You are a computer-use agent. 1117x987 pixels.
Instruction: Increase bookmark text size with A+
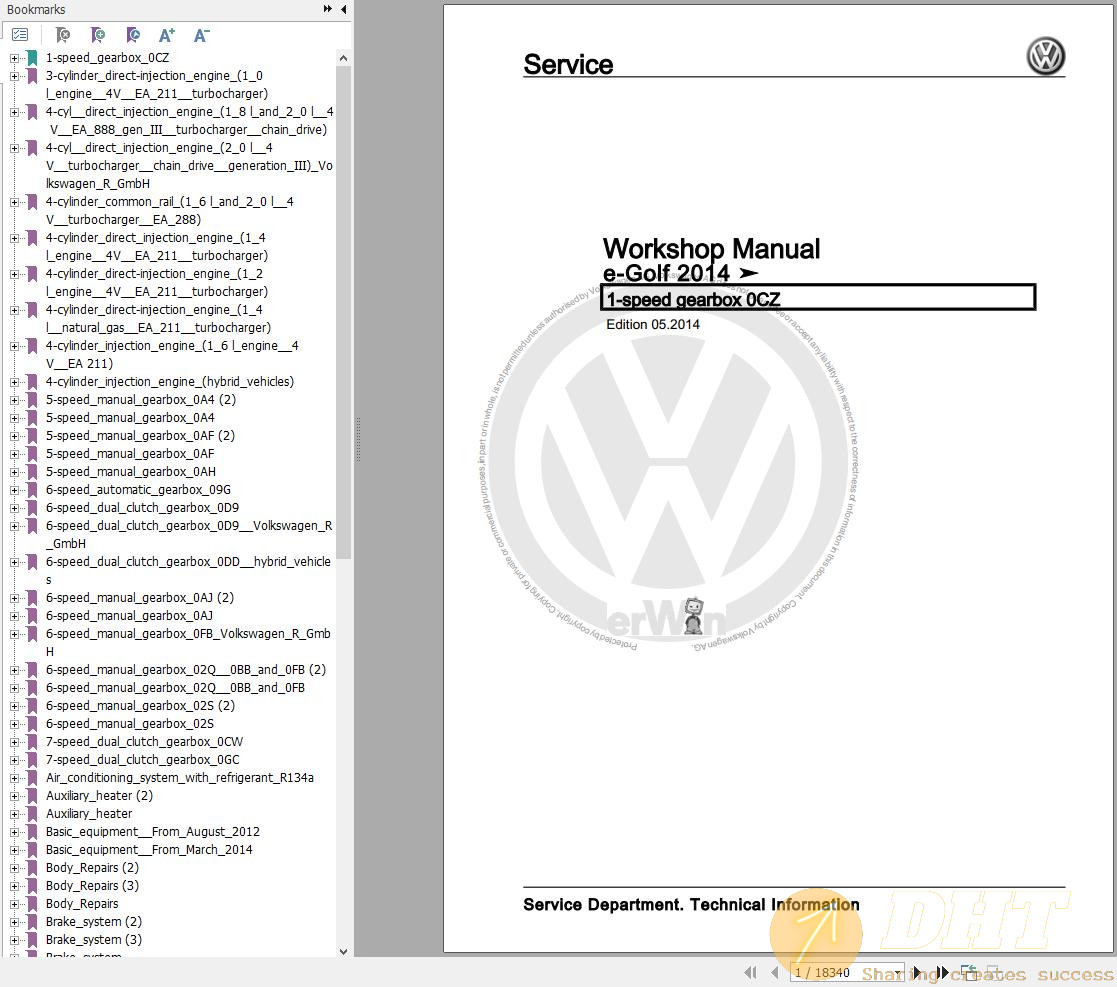click(167, 35)
